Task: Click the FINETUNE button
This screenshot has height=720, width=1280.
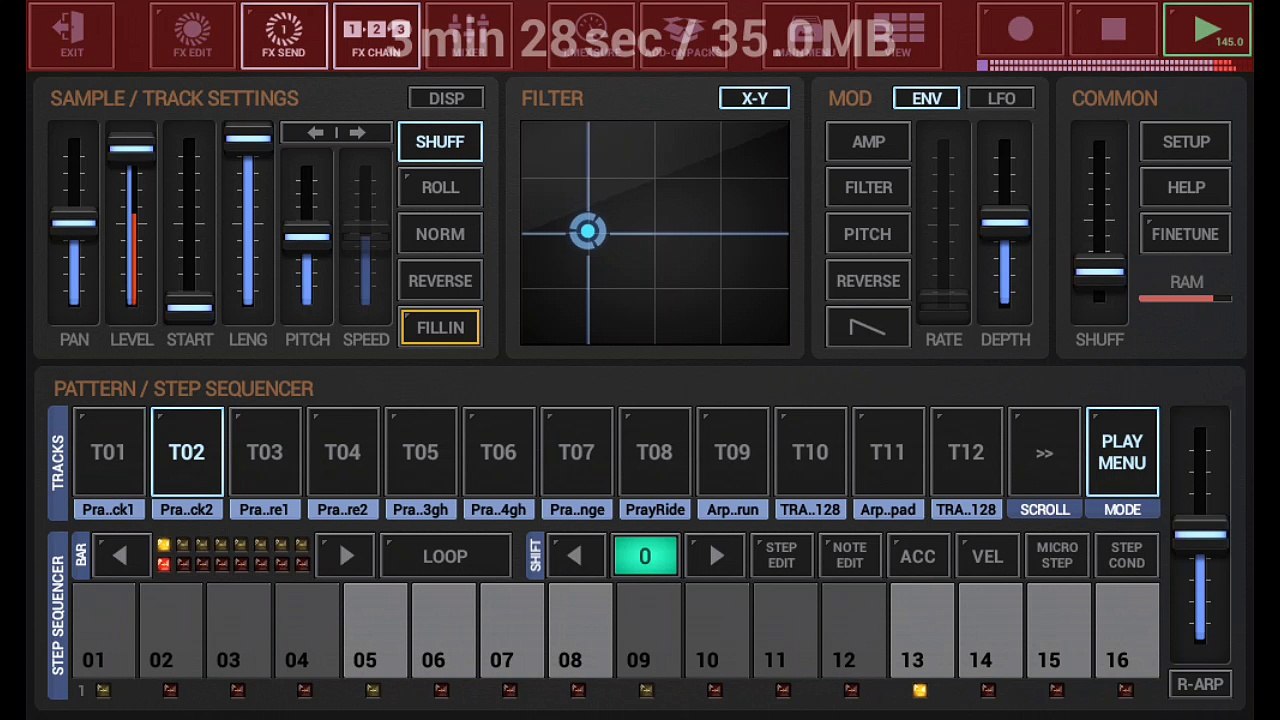Action: click(x=1185, y=234)
